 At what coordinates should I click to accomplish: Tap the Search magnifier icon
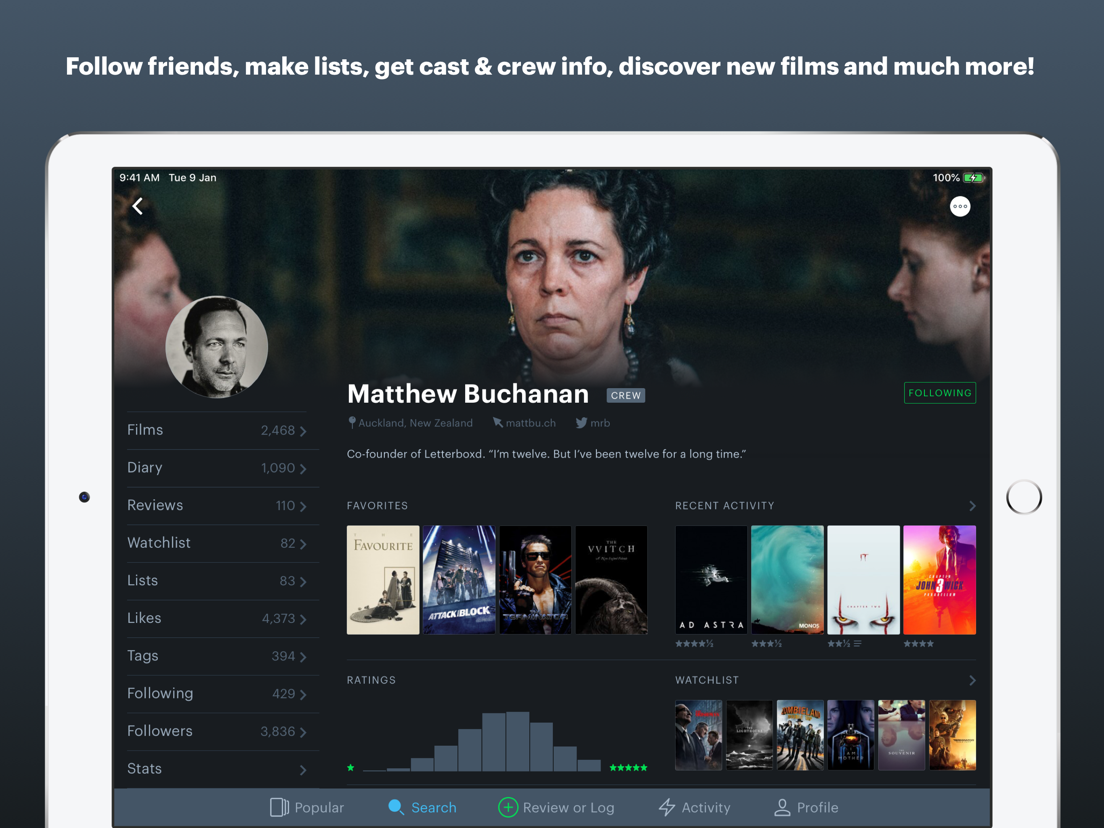tap(396, 807)
